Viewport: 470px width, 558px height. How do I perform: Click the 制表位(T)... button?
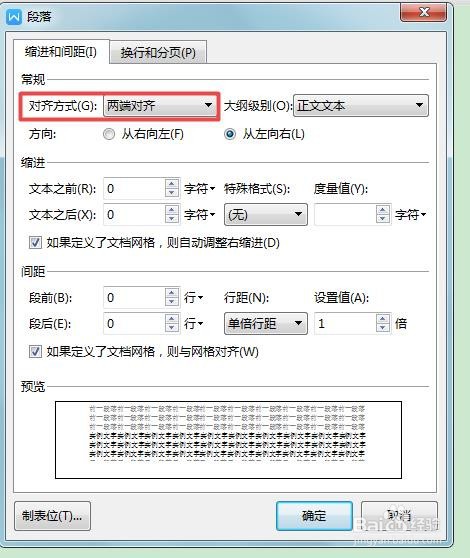point(52,516)
